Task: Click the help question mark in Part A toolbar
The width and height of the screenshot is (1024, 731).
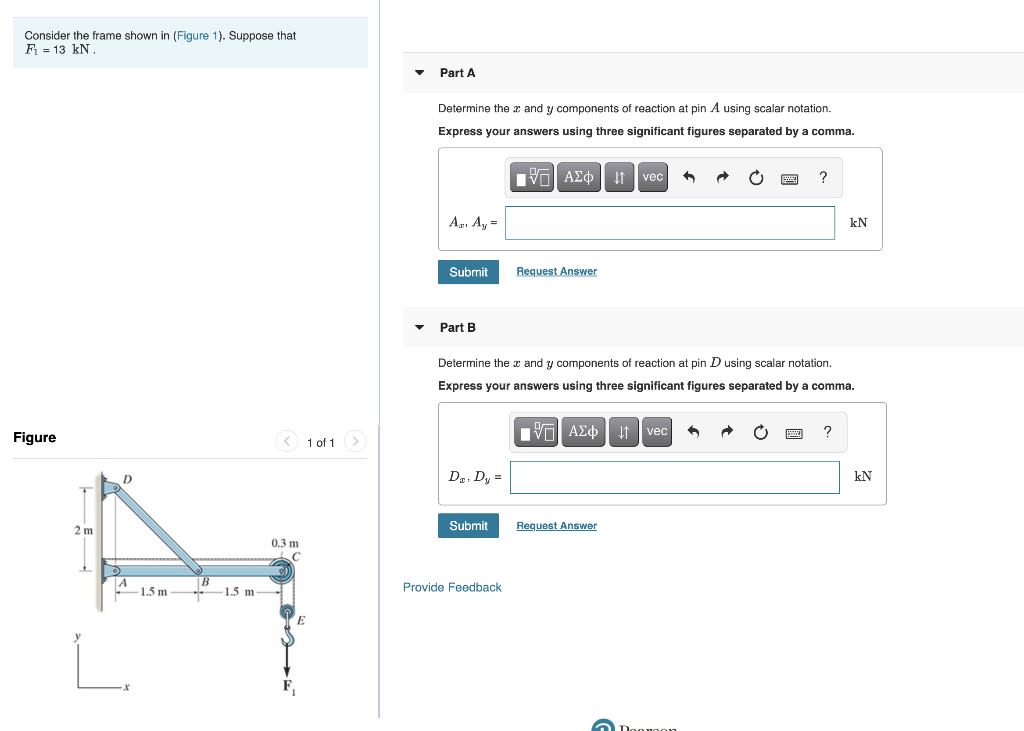Action: click(823, 177)
